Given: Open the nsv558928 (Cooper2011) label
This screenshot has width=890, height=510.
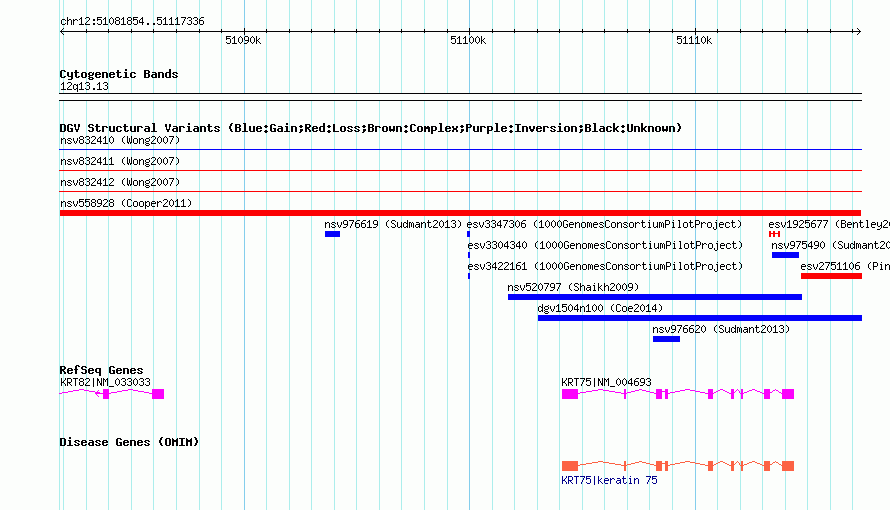Looking at the screenshot, I should [x=126, y=203].
